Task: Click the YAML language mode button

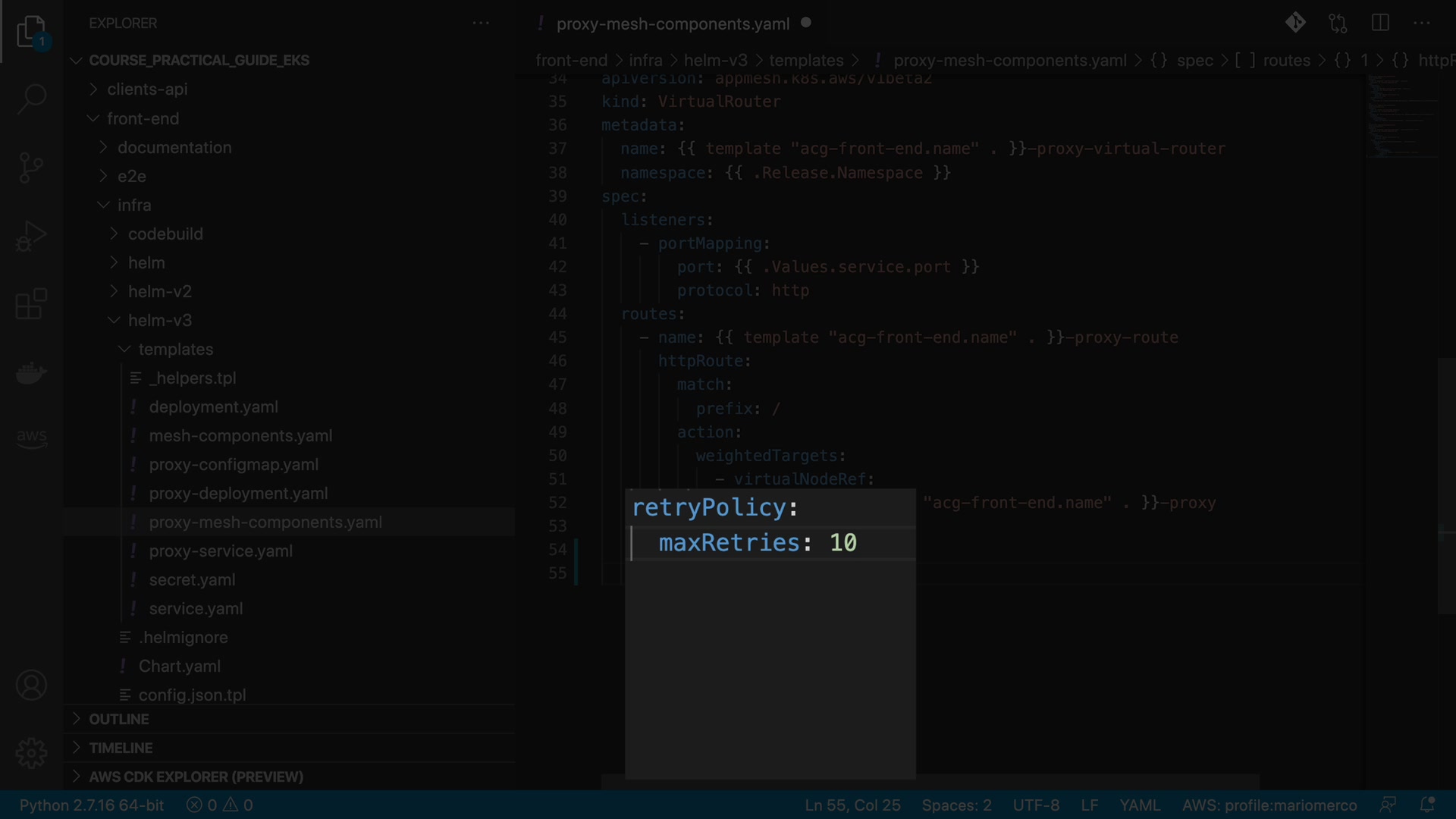Action: tap(1139, 805)
